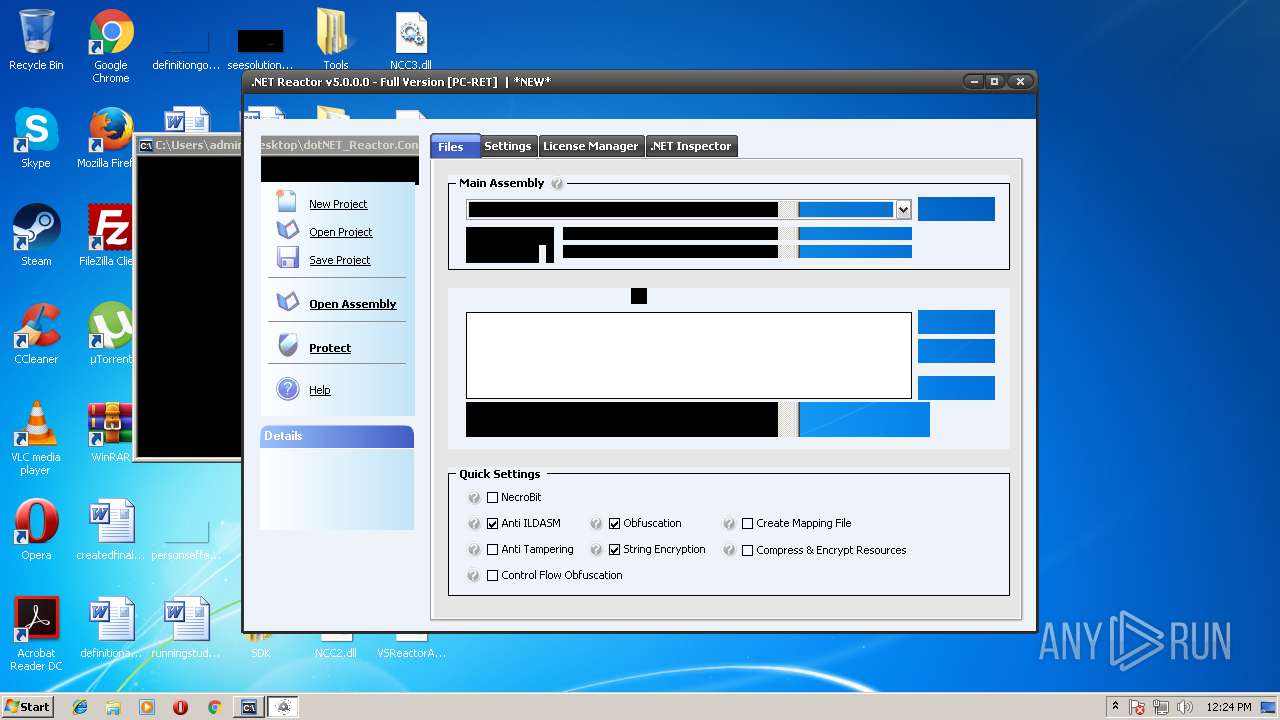Click the help icon next to Obfuscation
Screen dimensions: 1280x720
[x=596, y=524]
